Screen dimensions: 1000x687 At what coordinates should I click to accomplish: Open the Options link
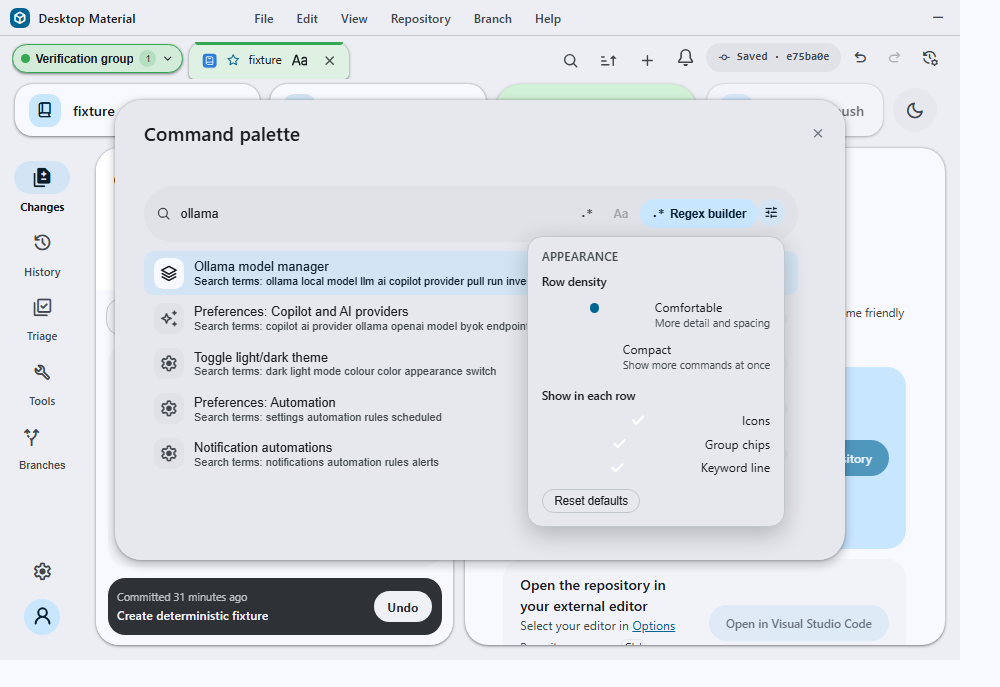pos(654,626)
